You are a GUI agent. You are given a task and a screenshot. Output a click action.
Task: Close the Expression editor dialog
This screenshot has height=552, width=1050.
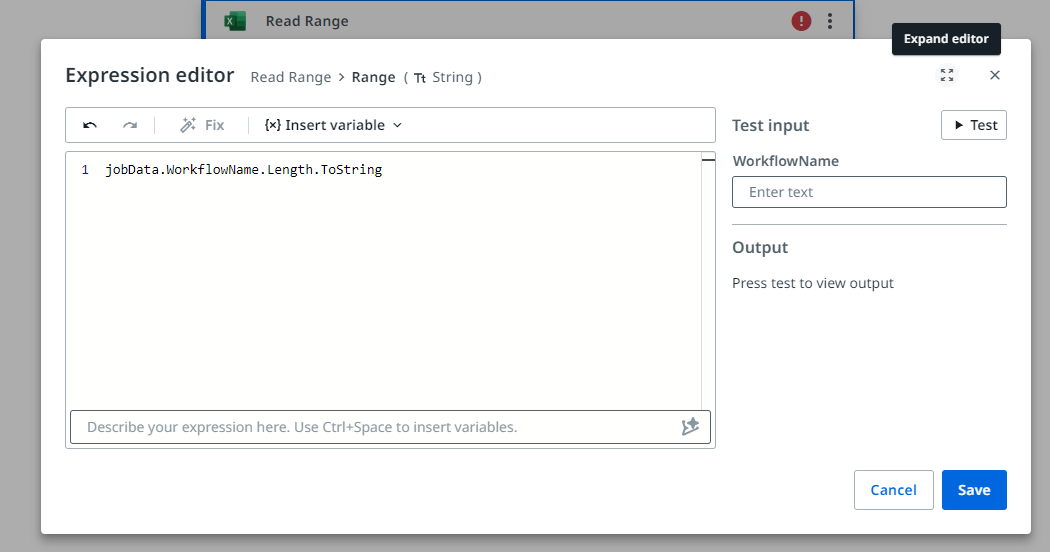point(995,75)
